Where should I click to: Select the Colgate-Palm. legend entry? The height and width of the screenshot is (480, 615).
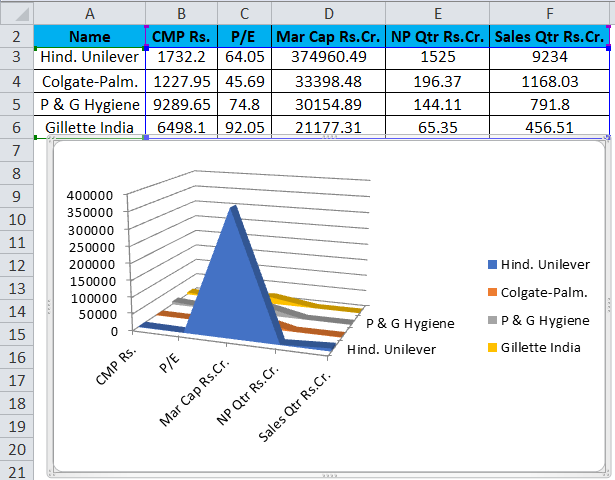point(537,292)
